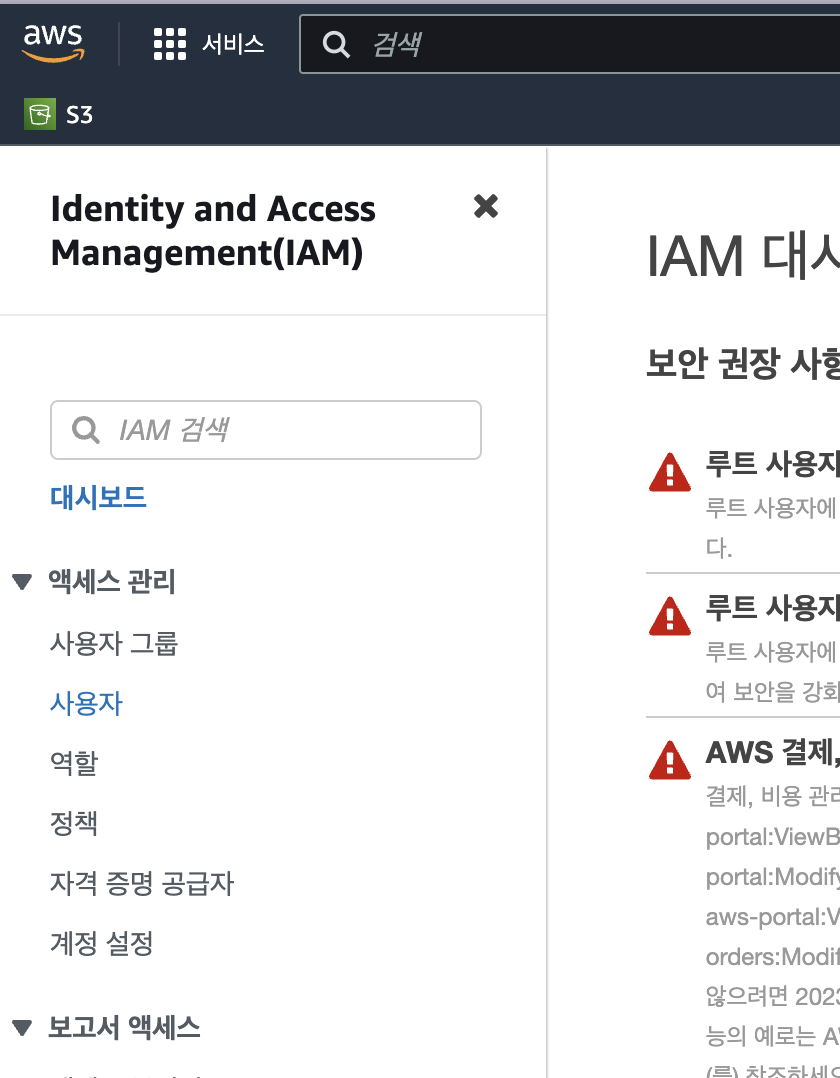Collapse the 액세스 관리 section arrow
This screenshot has width=840, height=1078.
[22, 582]
